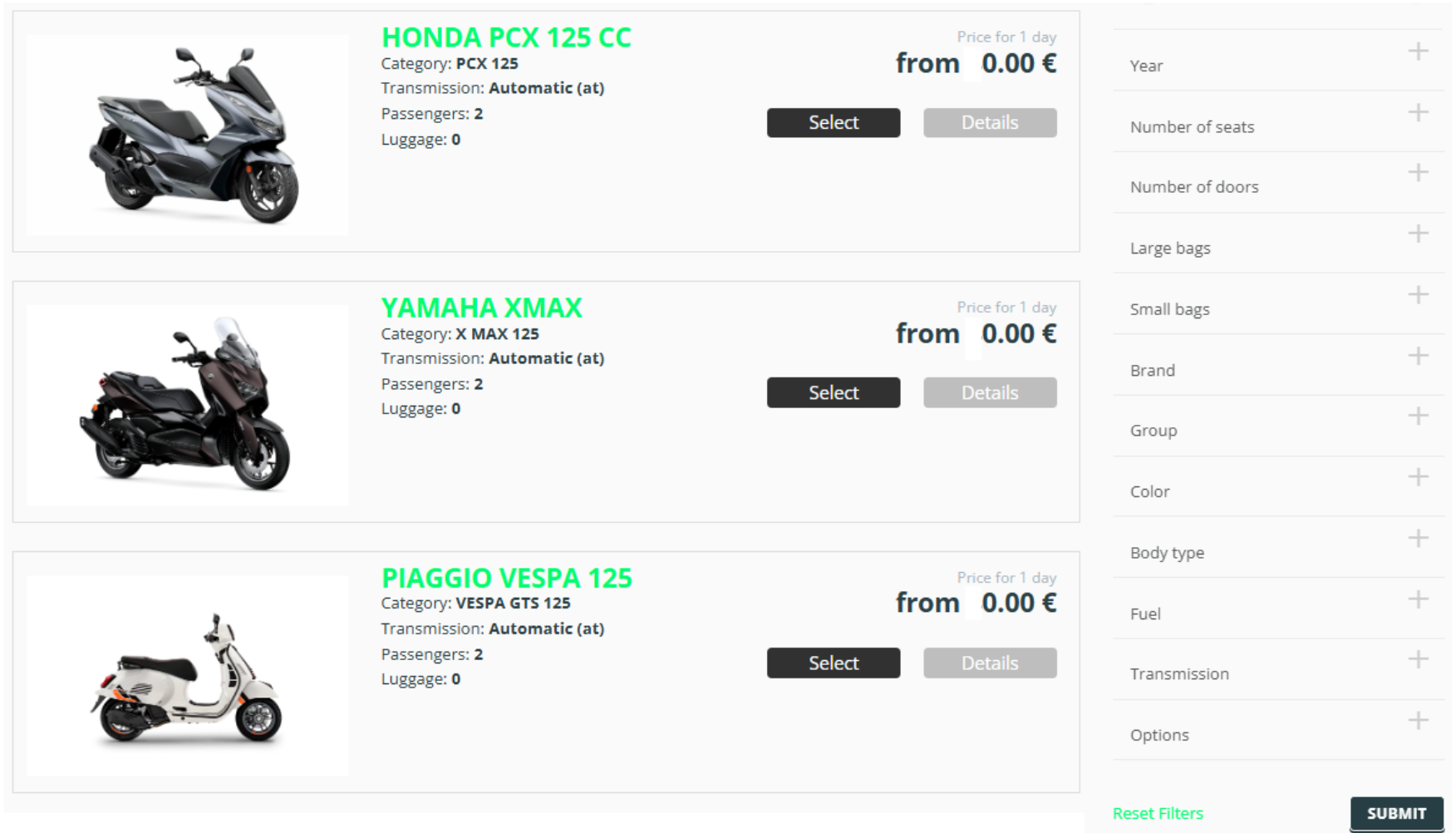Screen dimensions: 1456x833
Task: Open the Fuel filter section
Action: pos(1418,599)
